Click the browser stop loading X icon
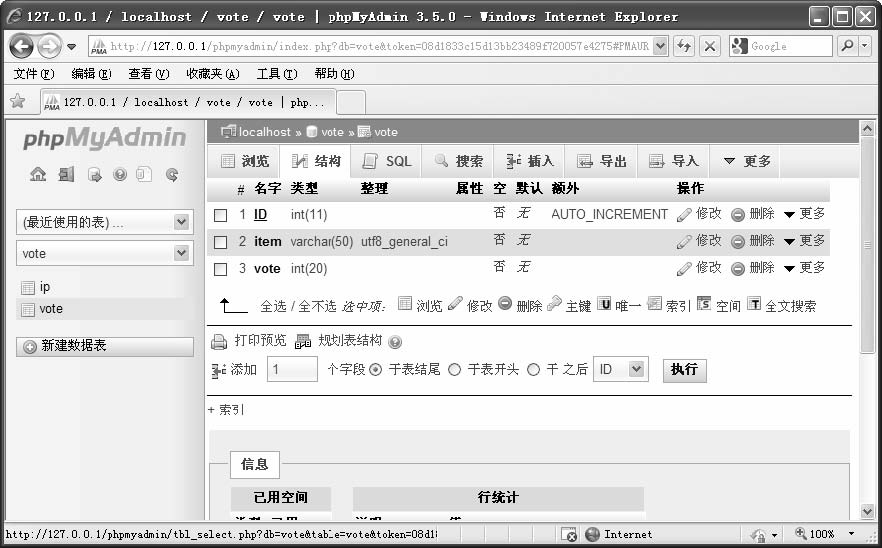882x548 pixels. [x=710, y=46]
